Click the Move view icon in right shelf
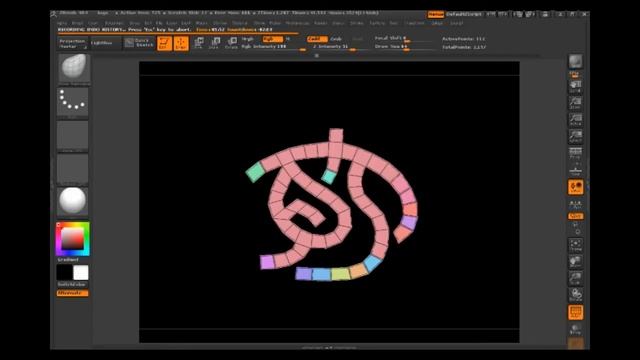640x360 pixels. (576, 262)
